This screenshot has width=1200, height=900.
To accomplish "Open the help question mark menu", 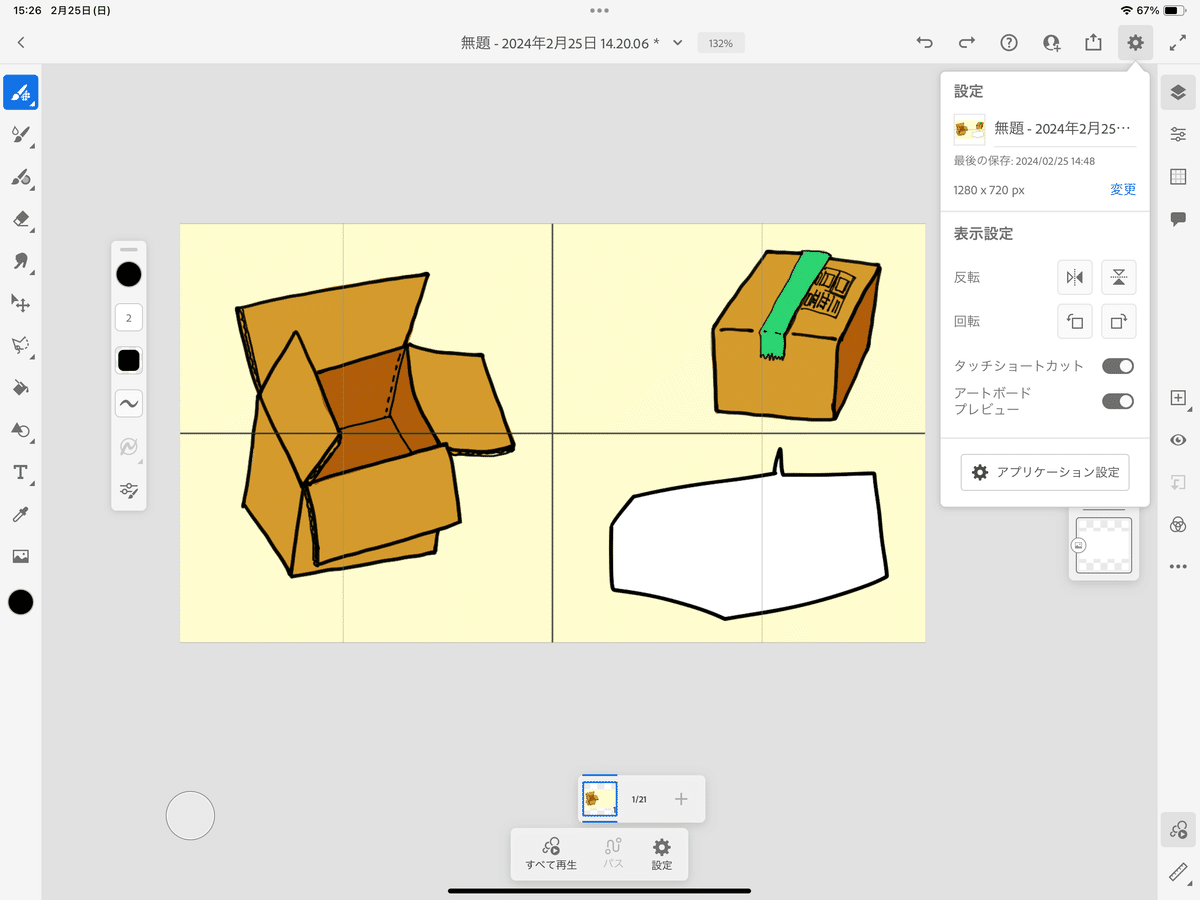I will tap(1009, 42).
